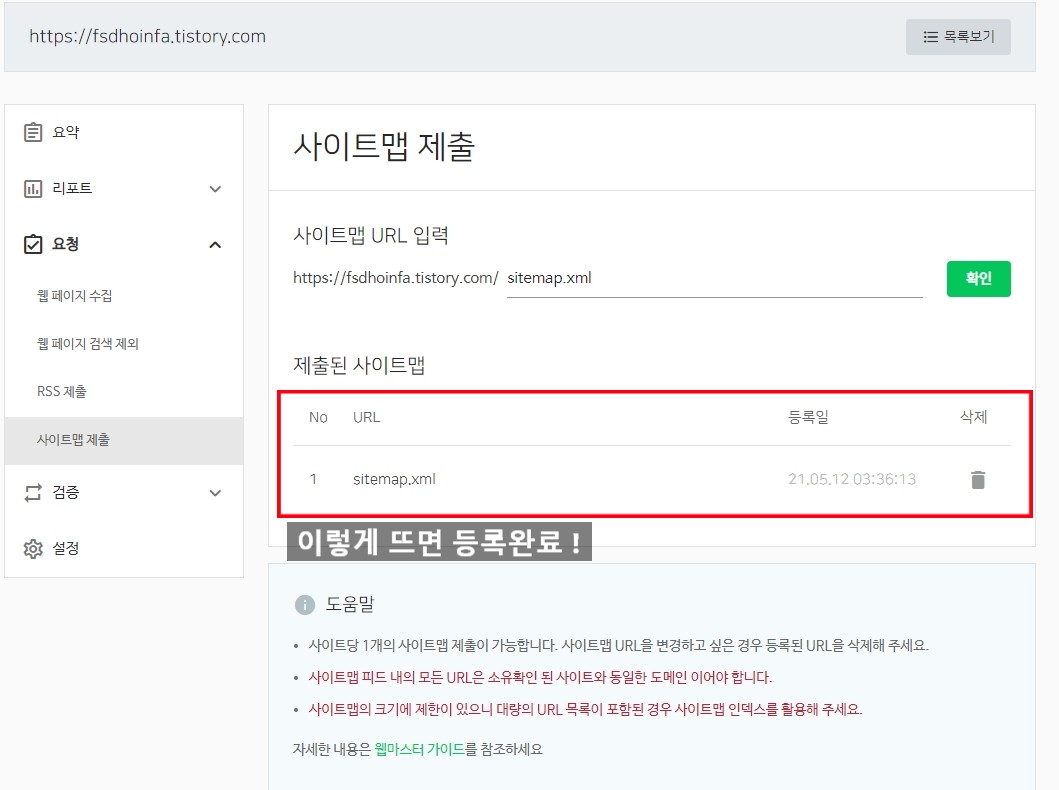Open the 웹 페이지 검색 제외 submenu
The width and height of the screenshot is (1059, 790).
(88, 343)
